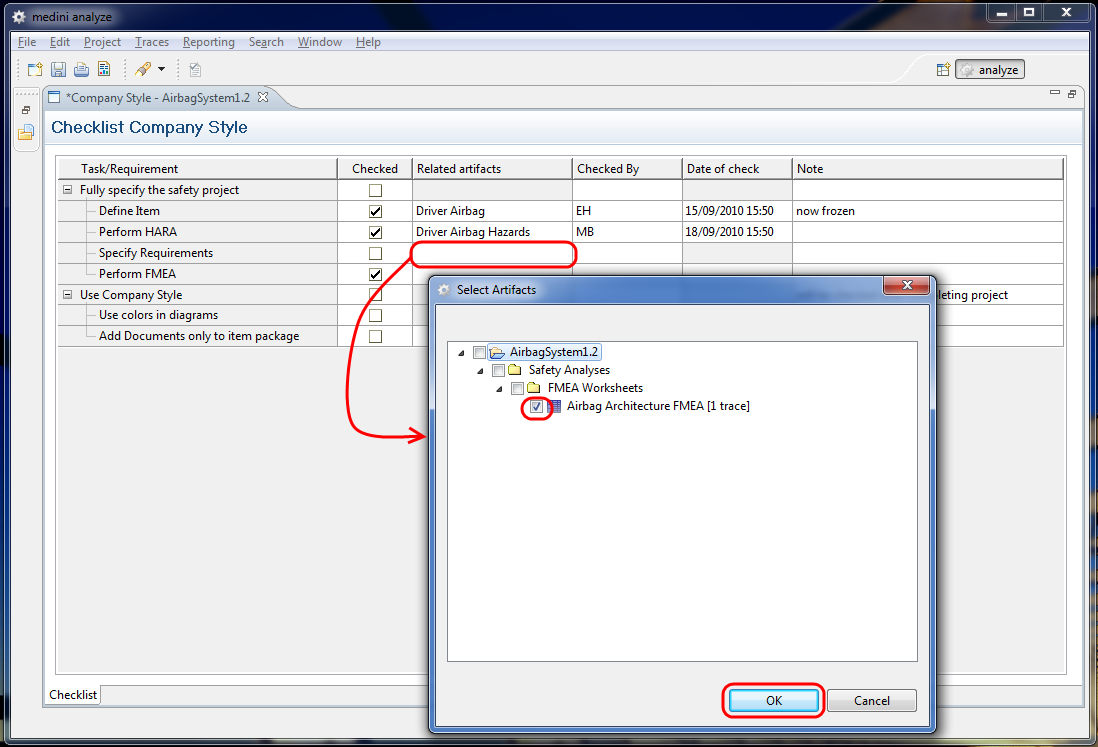Collapse 'Fully specify the safety project' group
The width and height of the screenshot is (1098, 747).
[67, 190]
